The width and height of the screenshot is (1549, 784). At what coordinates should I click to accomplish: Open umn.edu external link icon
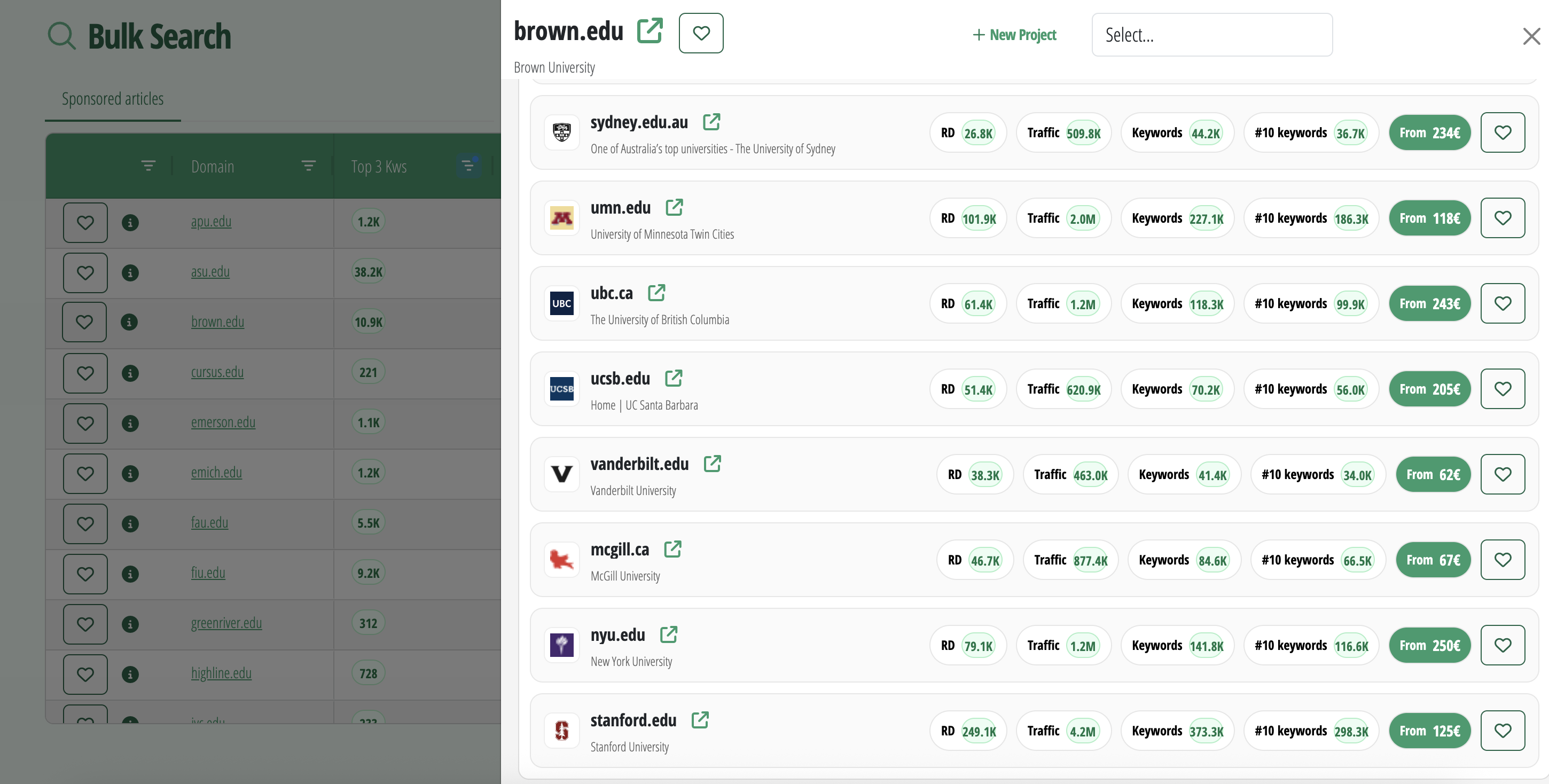coord(675,207)
